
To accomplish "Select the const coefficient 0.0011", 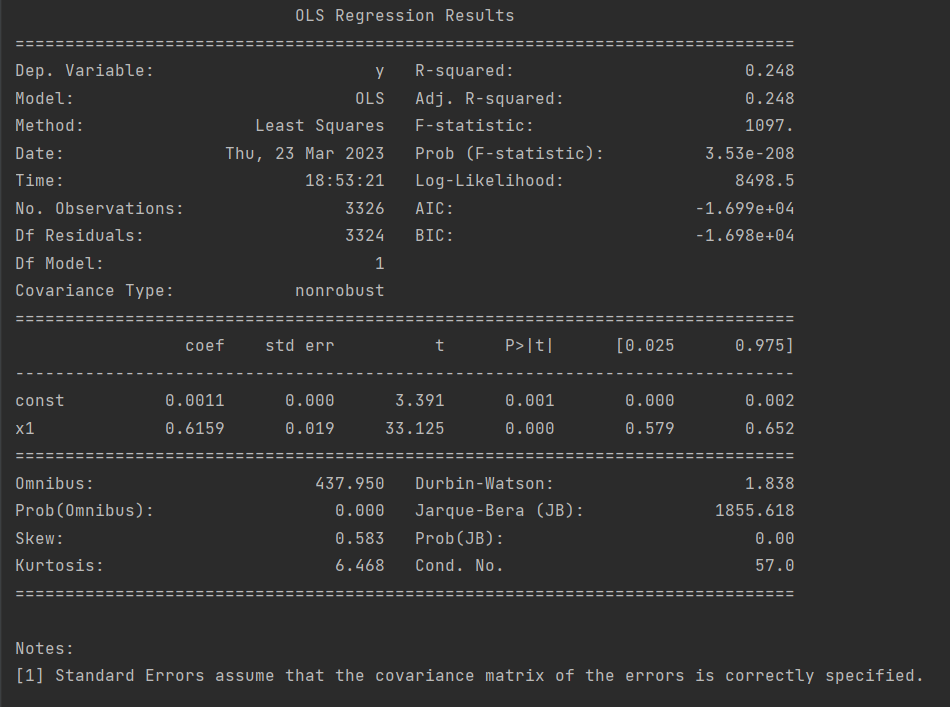I will click(194, 401).
